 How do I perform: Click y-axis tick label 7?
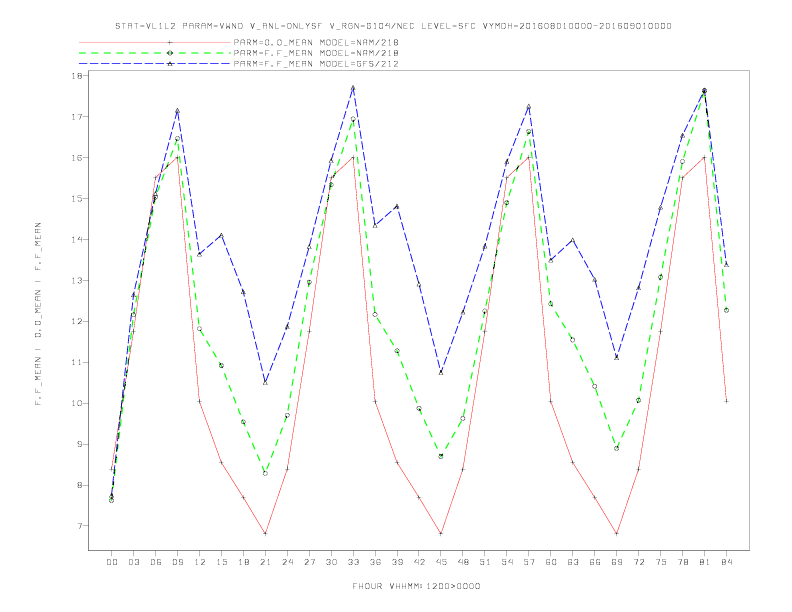[x=80, y=526]
